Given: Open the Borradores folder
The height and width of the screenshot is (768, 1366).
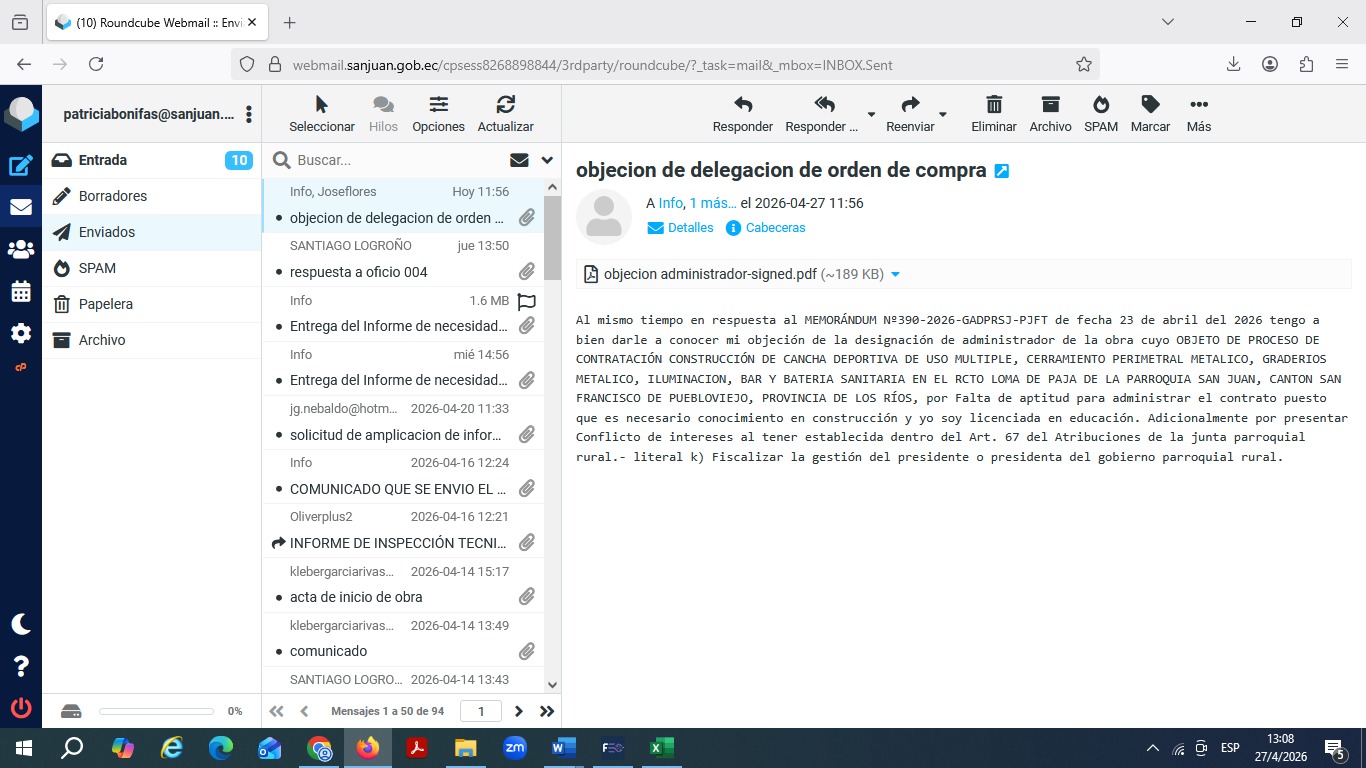Looking at the screenshot, I should [x=113, y=196].
